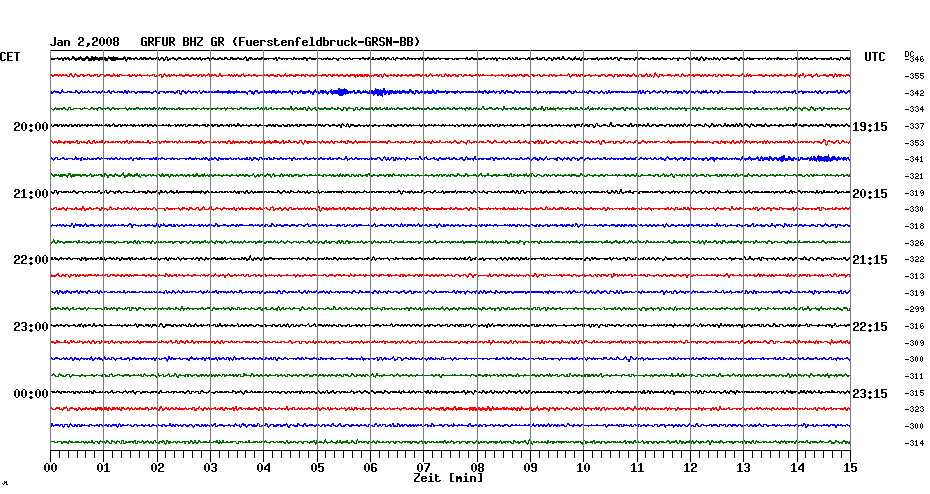Click the DC offset value "-341"
930x494 pixels.
915,160
